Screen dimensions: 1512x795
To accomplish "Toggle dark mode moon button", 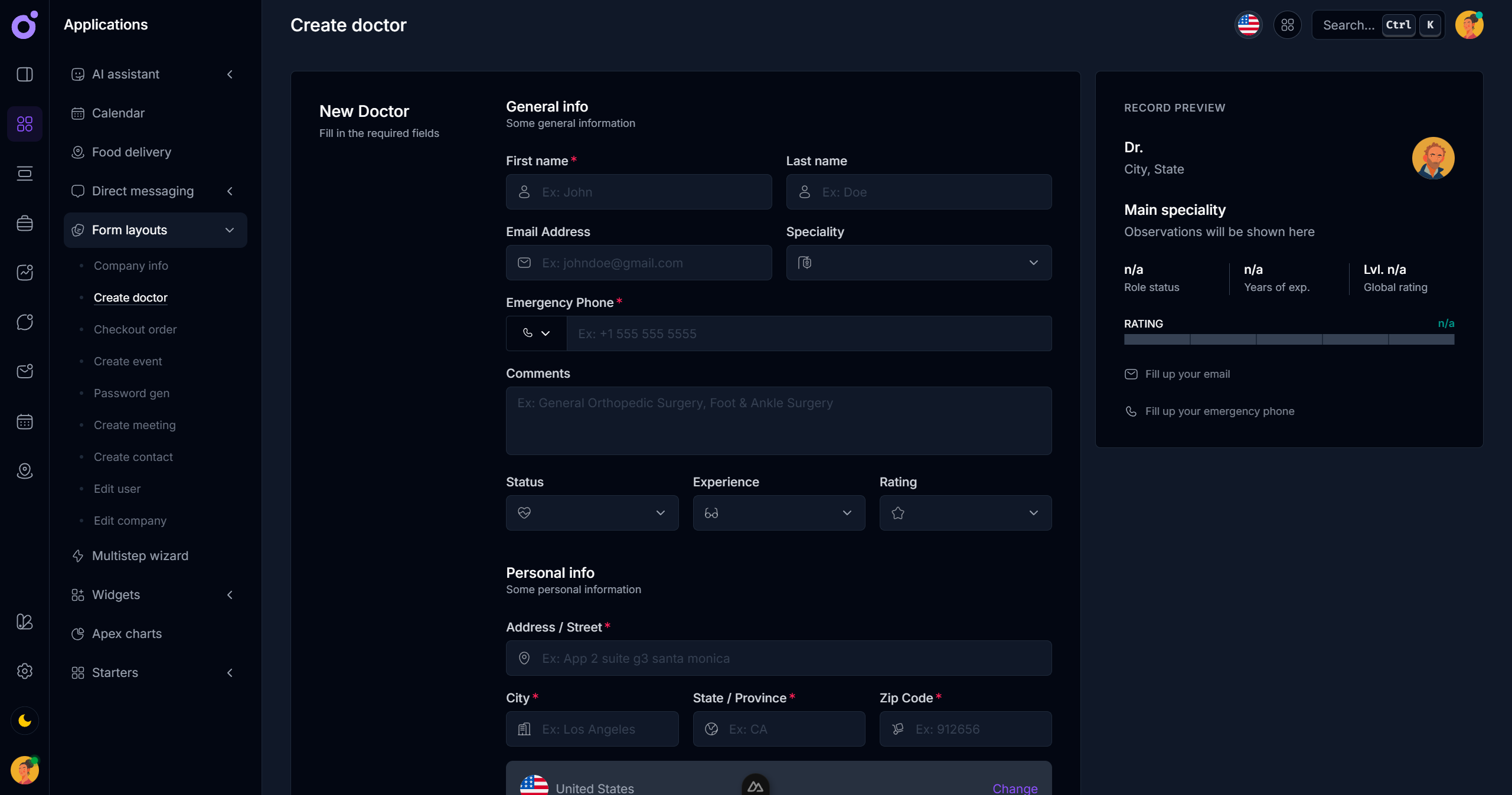I will (25, 721).
